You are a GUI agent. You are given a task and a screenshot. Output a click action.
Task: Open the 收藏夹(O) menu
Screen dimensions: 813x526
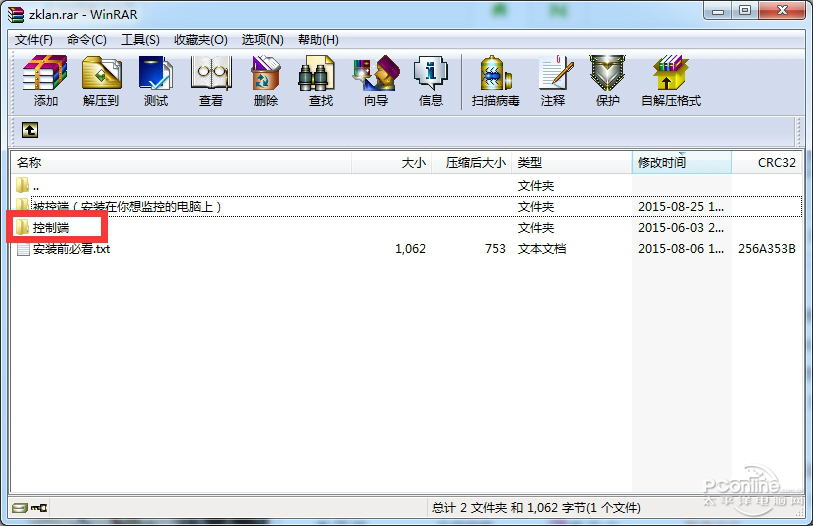201,40
